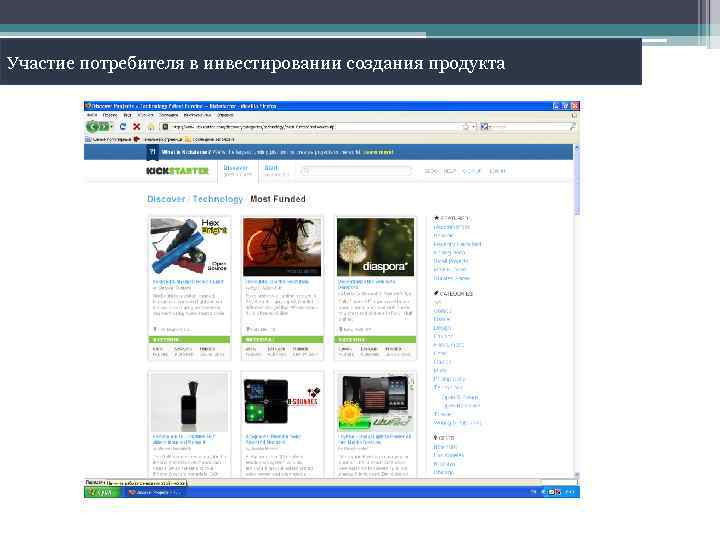This screenshot has width=720, height=540.
Task: Click the Technology breadcrumb link
Action: point(218,199)
